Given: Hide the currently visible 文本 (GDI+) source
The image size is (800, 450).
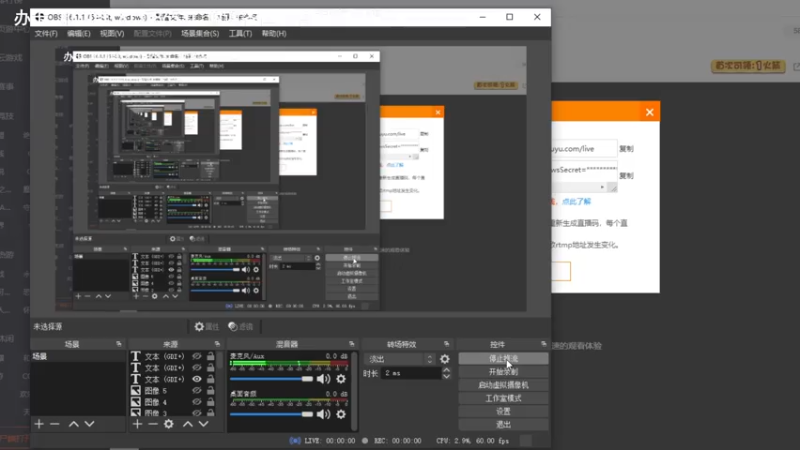Looking at the screenshot, I should pos(196,379).
